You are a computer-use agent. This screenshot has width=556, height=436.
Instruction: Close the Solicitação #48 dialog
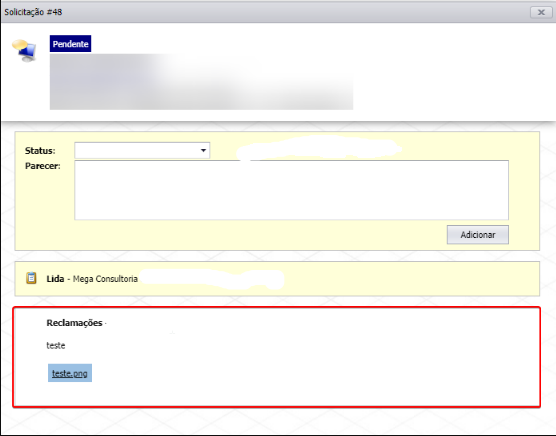(x=541, y=12)
